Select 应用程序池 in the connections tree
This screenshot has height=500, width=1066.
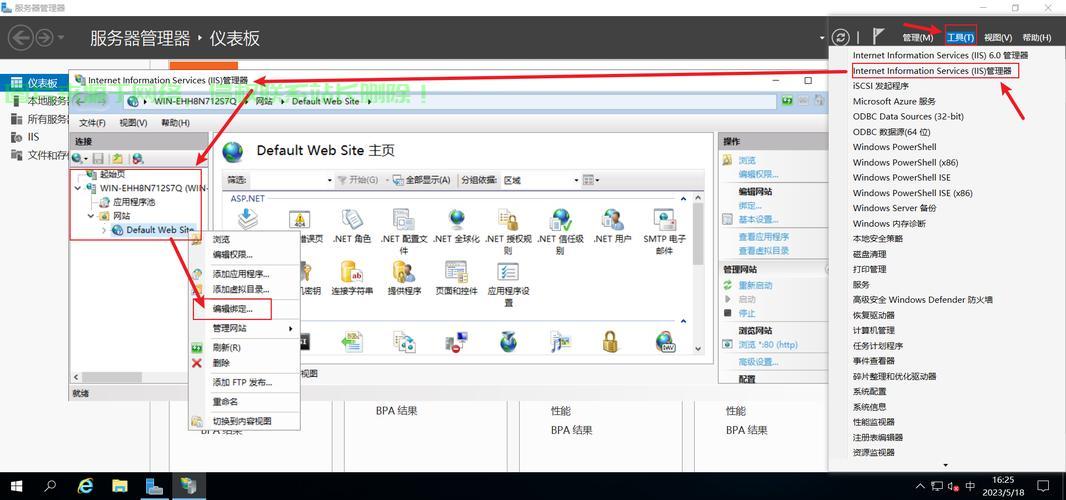pos(134,202)
